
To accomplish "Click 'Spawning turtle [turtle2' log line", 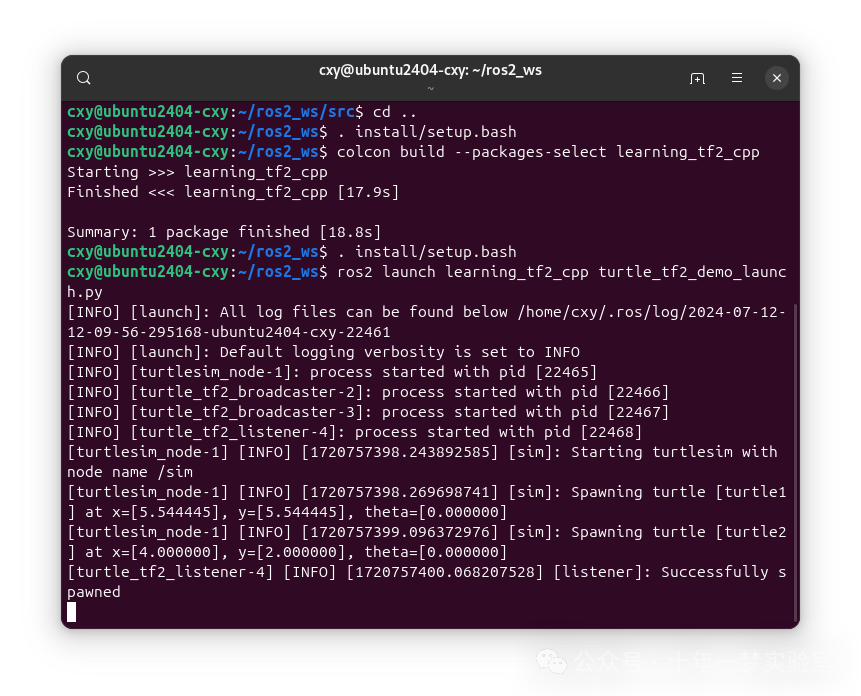I will pos(426,532).
